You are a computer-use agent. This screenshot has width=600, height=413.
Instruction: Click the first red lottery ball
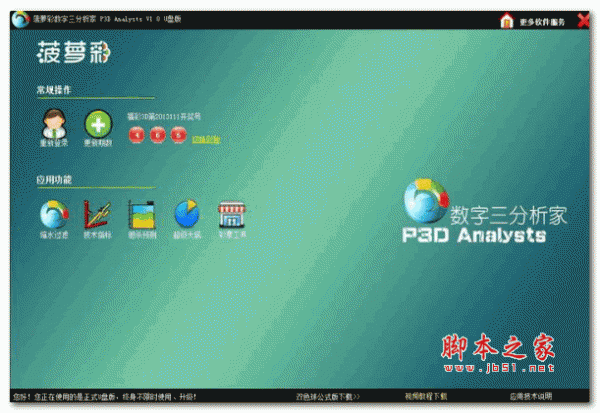(x=137, y=135)
